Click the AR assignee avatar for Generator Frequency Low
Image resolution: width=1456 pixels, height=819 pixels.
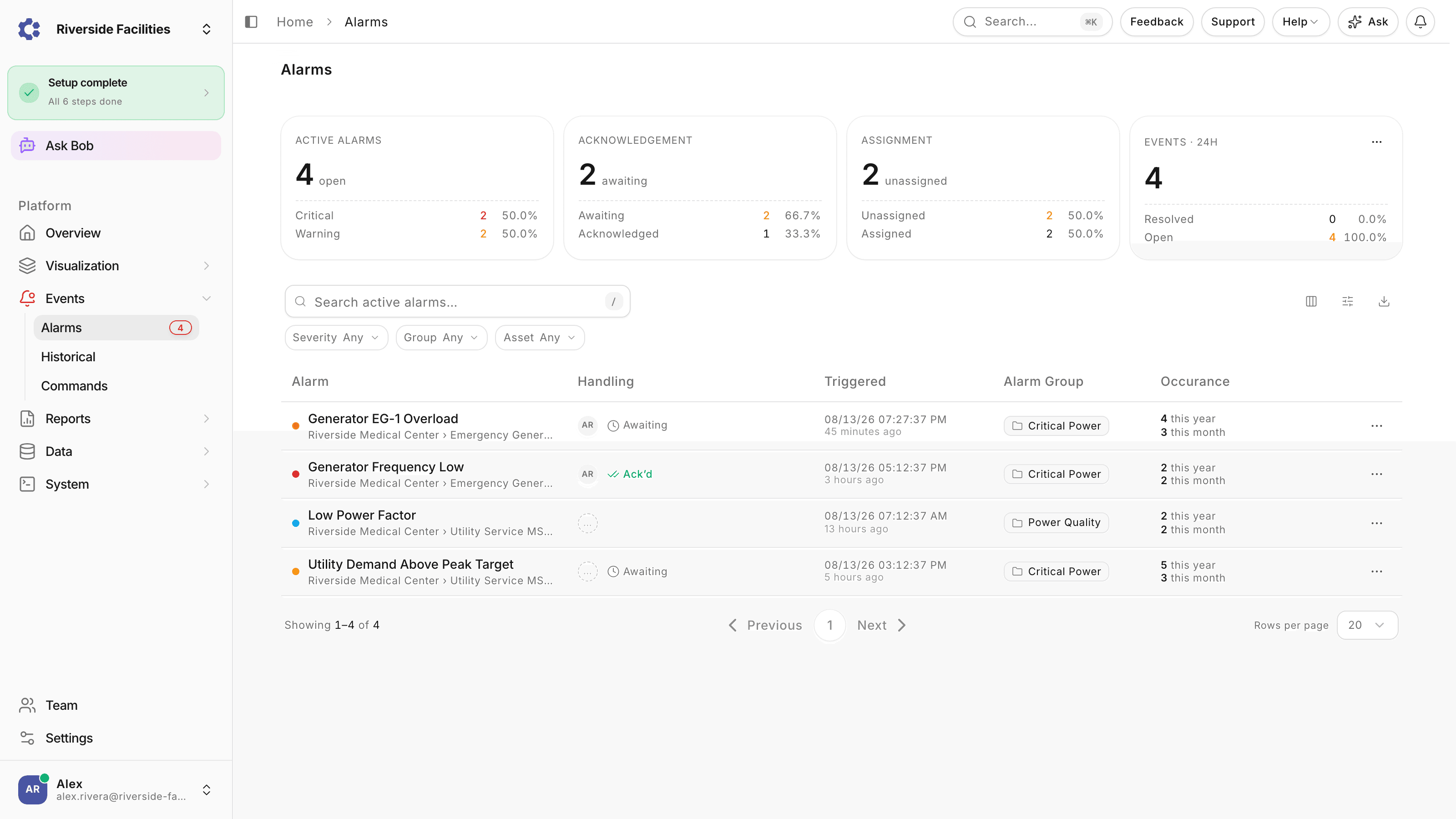pyautogui.click(x=587, y=474)
